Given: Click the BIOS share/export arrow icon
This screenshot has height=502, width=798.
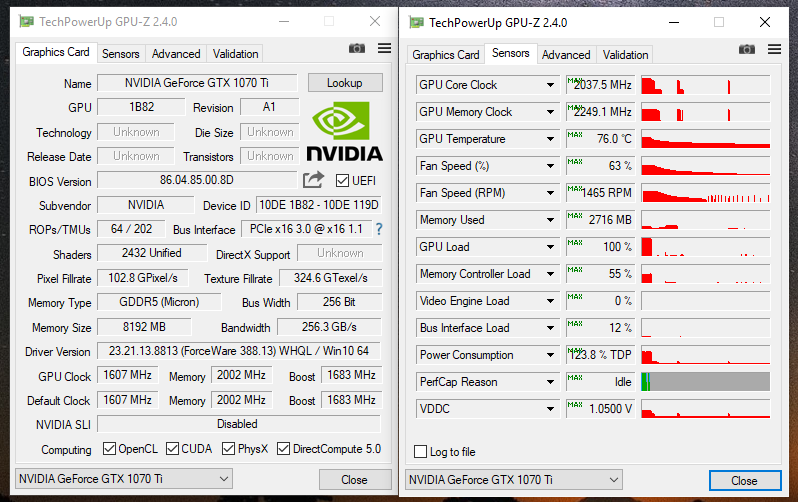Looking at the screenshot, I should [314, 180].
